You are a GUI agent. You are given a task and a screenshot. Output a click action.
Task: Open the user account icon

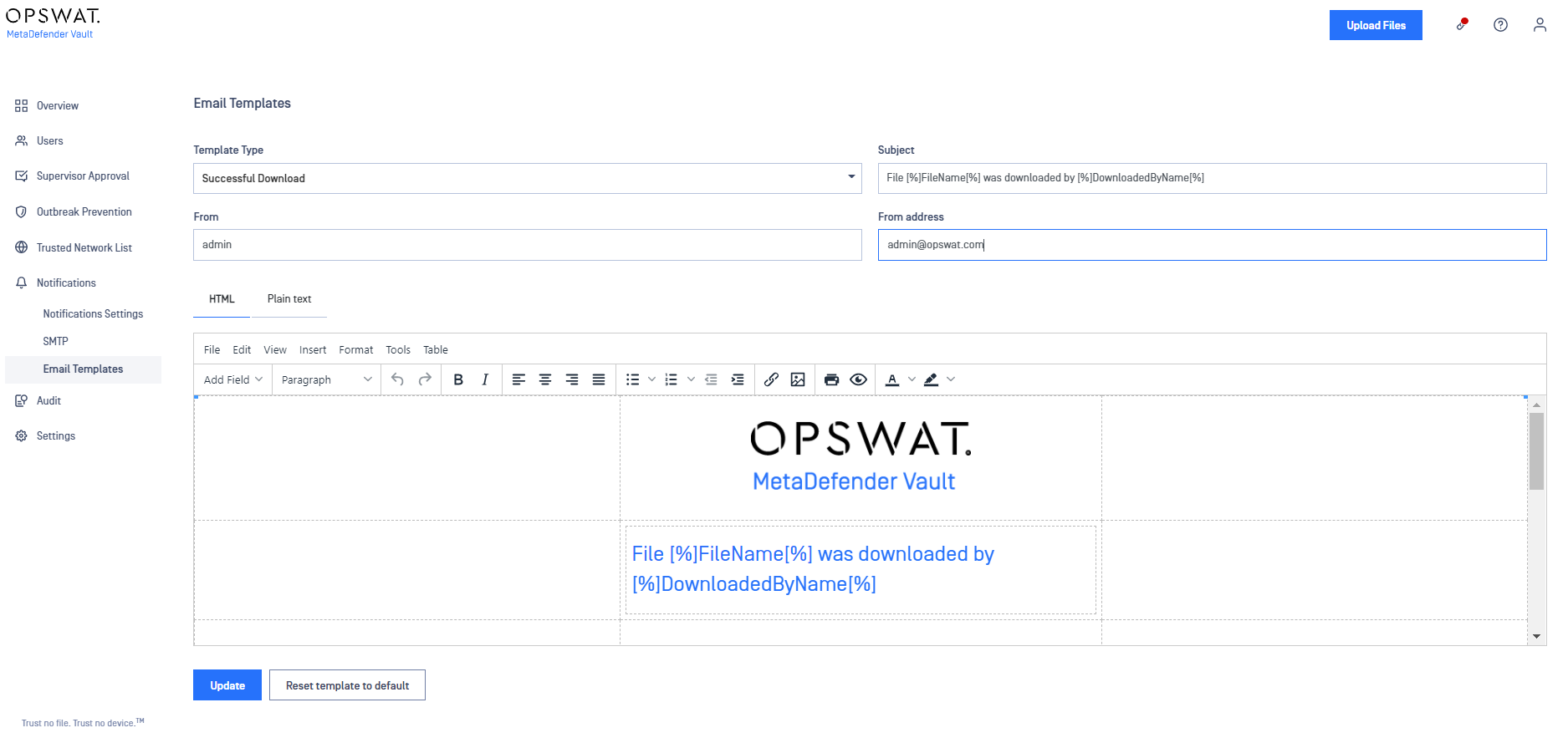pos(1540,25)
